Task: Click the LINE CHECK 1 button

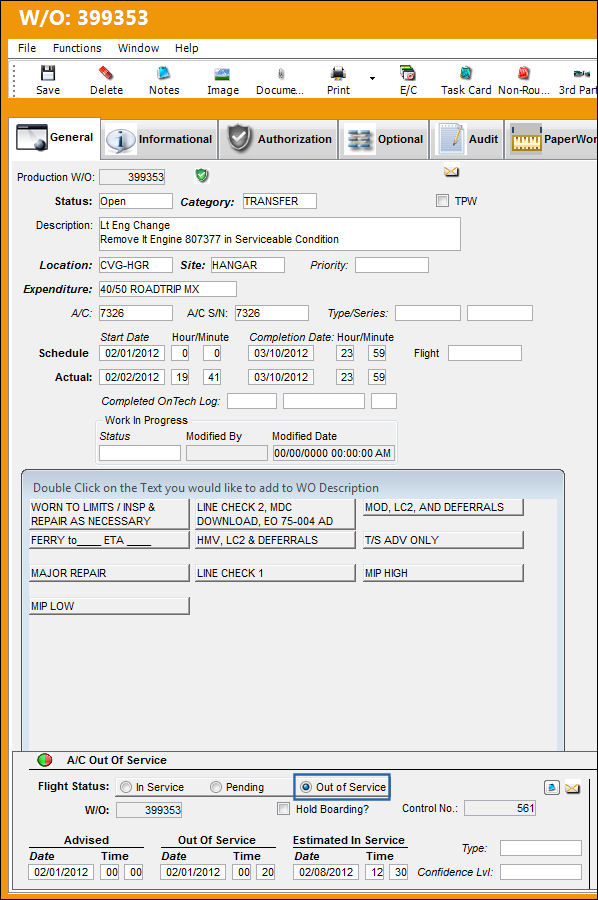Action: 275,573
